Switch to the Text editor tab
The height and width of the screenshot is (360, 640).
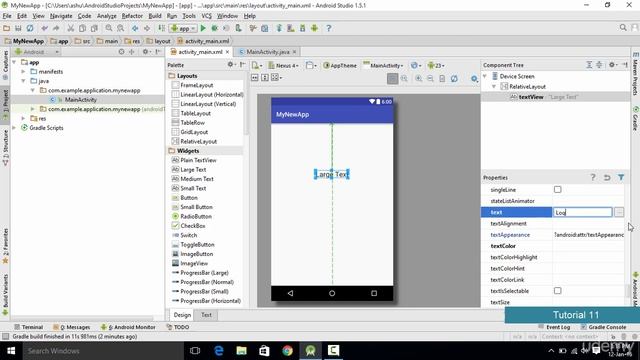tap(207, 315)
